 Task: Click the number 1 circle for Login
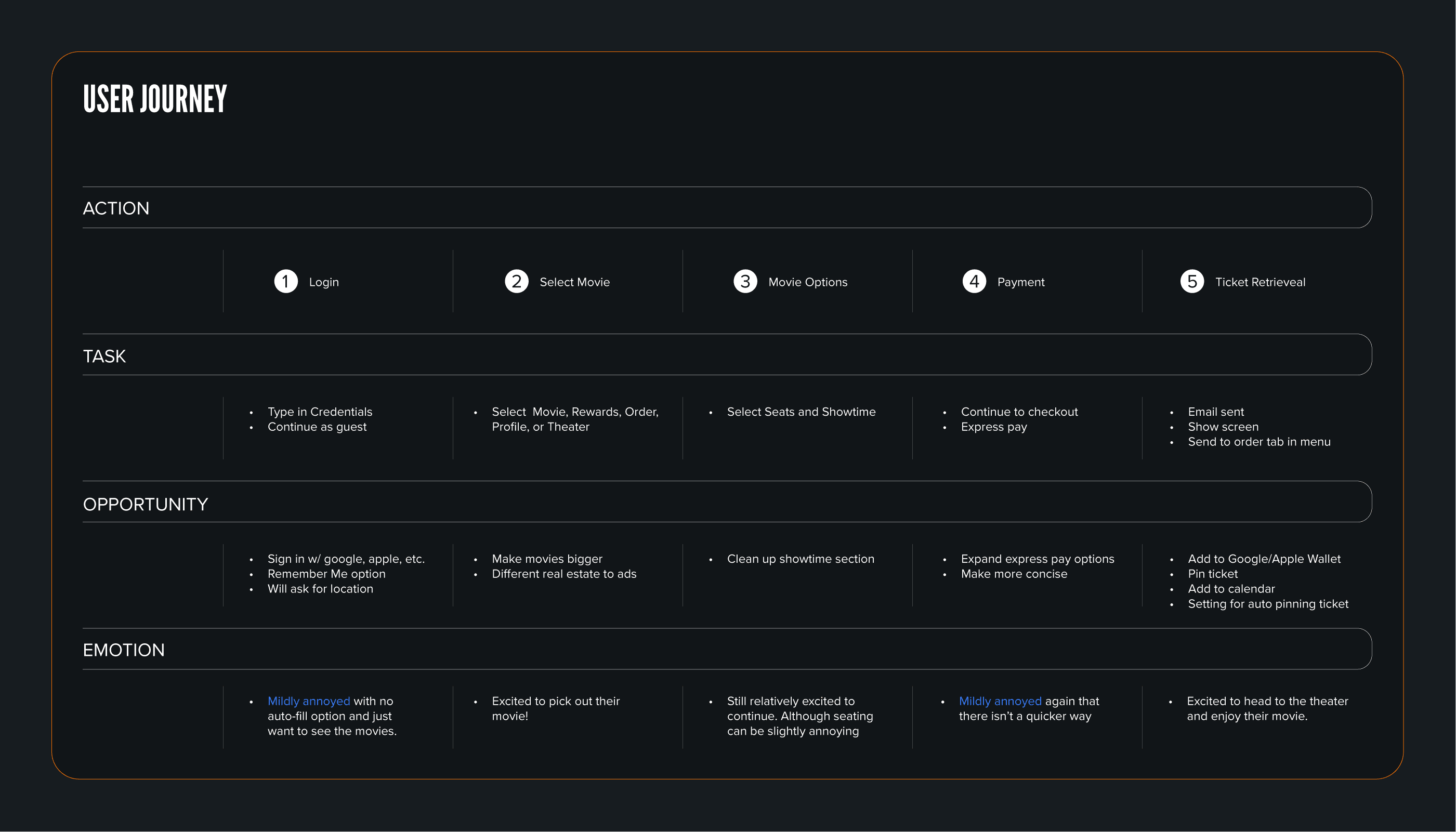pos(286,282)
